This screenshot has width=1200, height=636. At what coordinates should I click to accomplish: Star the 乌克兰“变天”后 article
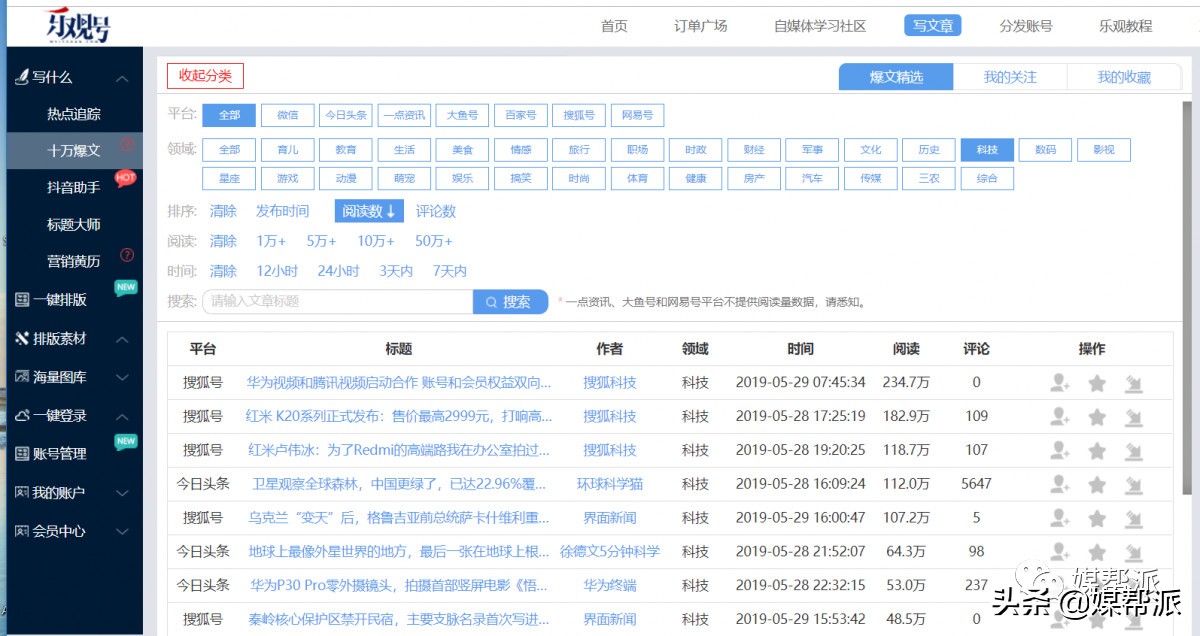[x=1097, y=518]
